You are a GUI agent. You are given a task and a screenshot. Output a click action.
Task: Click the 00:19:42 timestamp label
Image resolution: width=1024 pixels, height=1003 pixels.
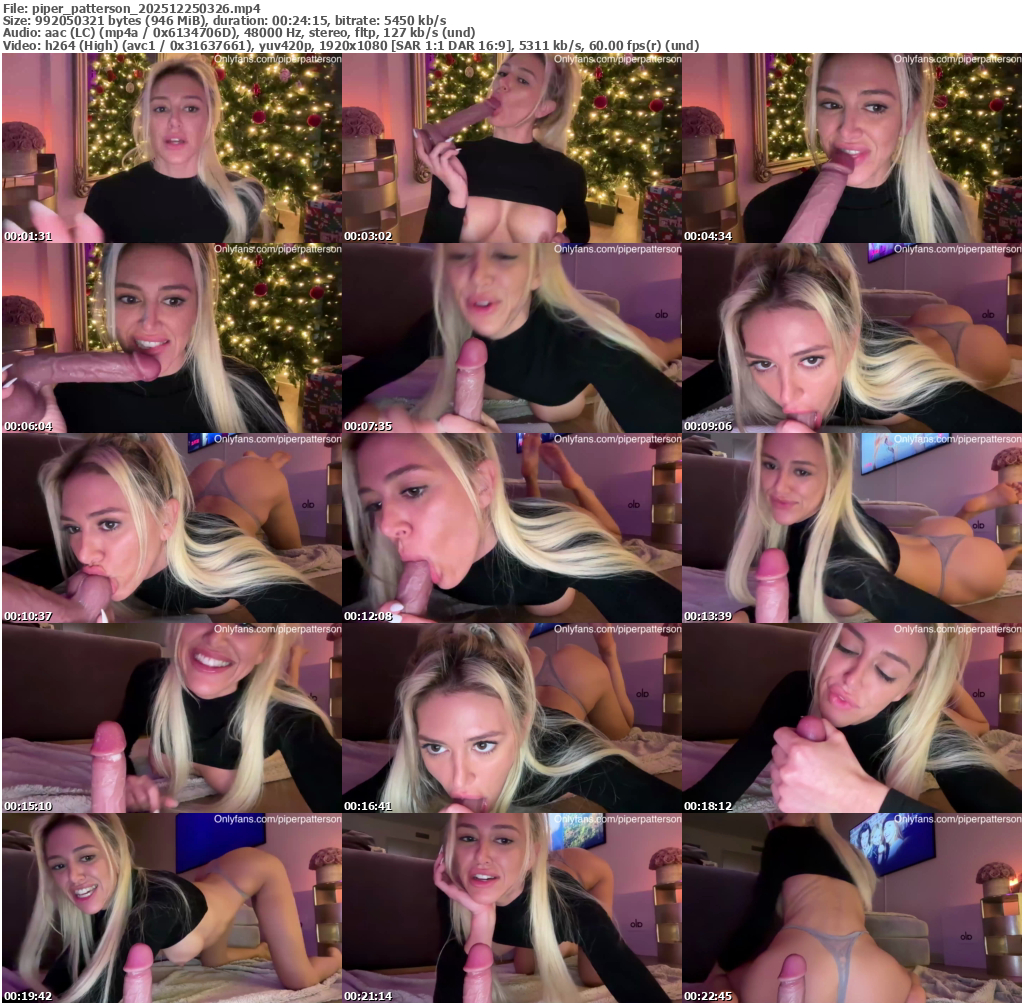(x=28, y=996)
